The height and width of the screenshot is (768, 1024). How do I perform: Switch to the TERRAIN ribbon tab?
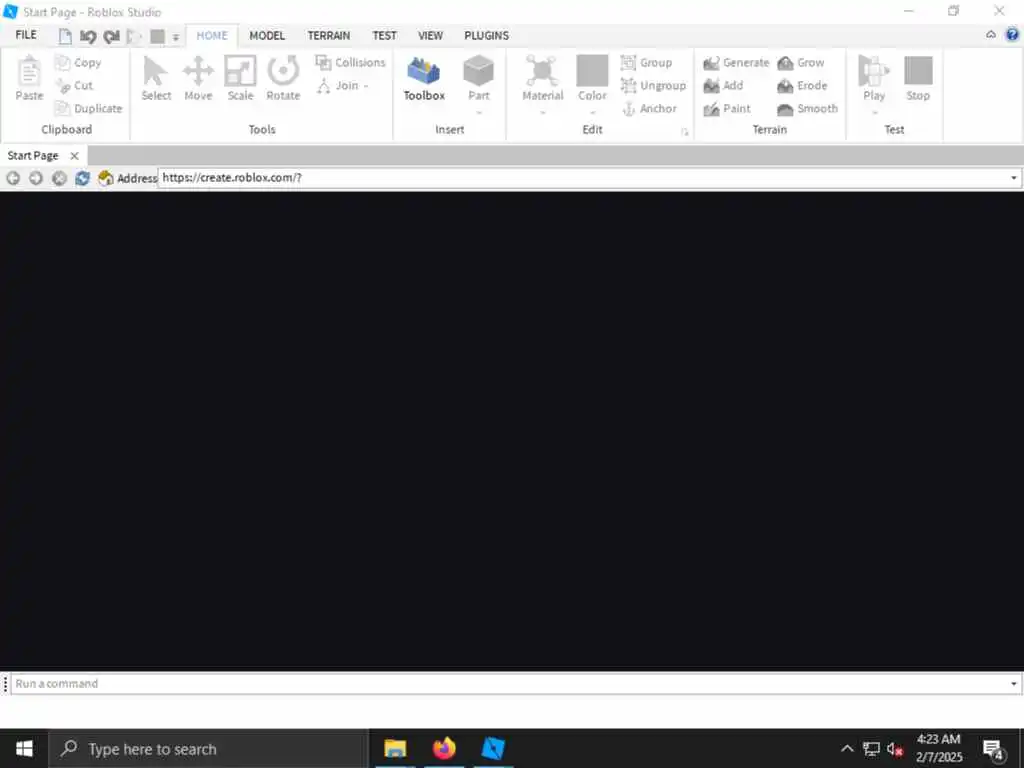click(x=329, y=36)
